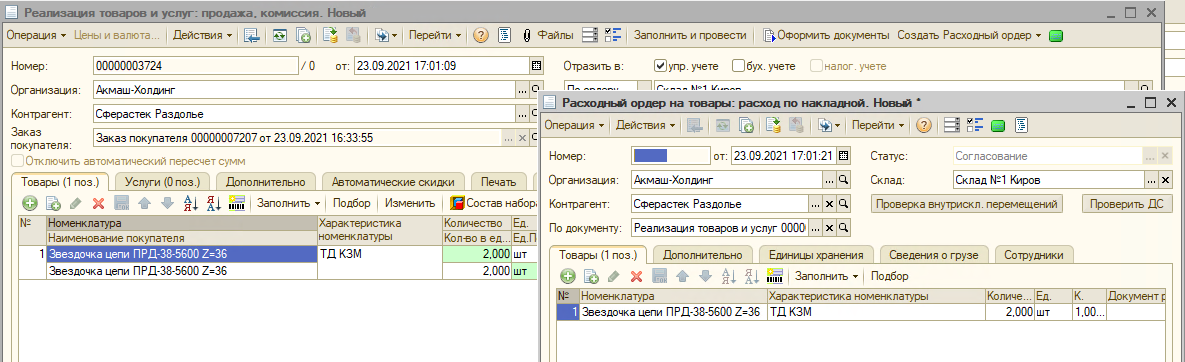Open Перейти menu in Реализация window
This screenshot has width=1185, height=362.
tap(435, 35)
